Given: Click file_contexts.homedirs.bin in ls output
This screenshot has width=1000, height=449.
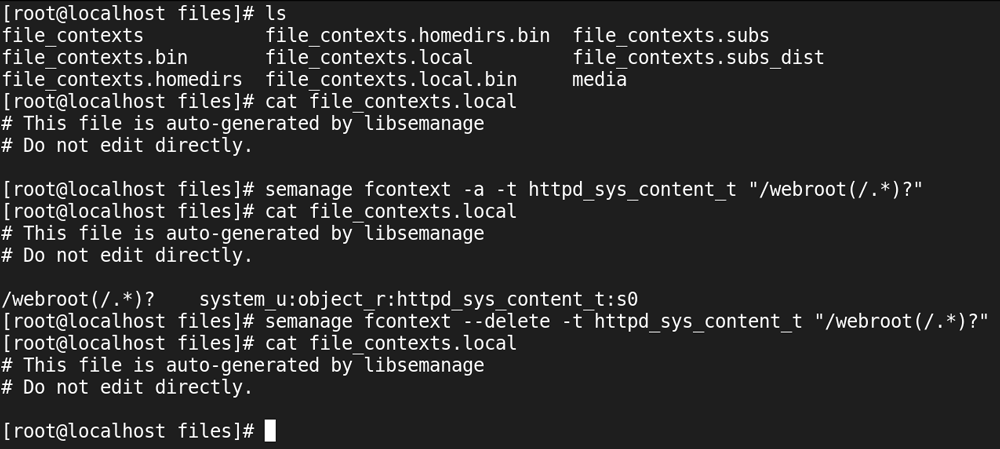Looking at the screenshot, I should 408,35.
